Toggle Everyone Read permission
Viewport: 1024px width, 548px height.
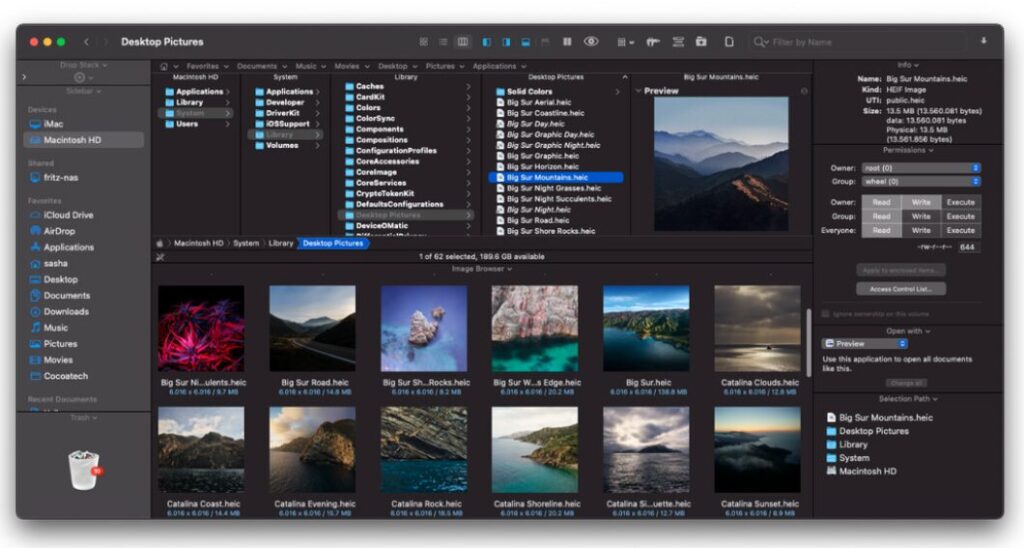(880, 230)
